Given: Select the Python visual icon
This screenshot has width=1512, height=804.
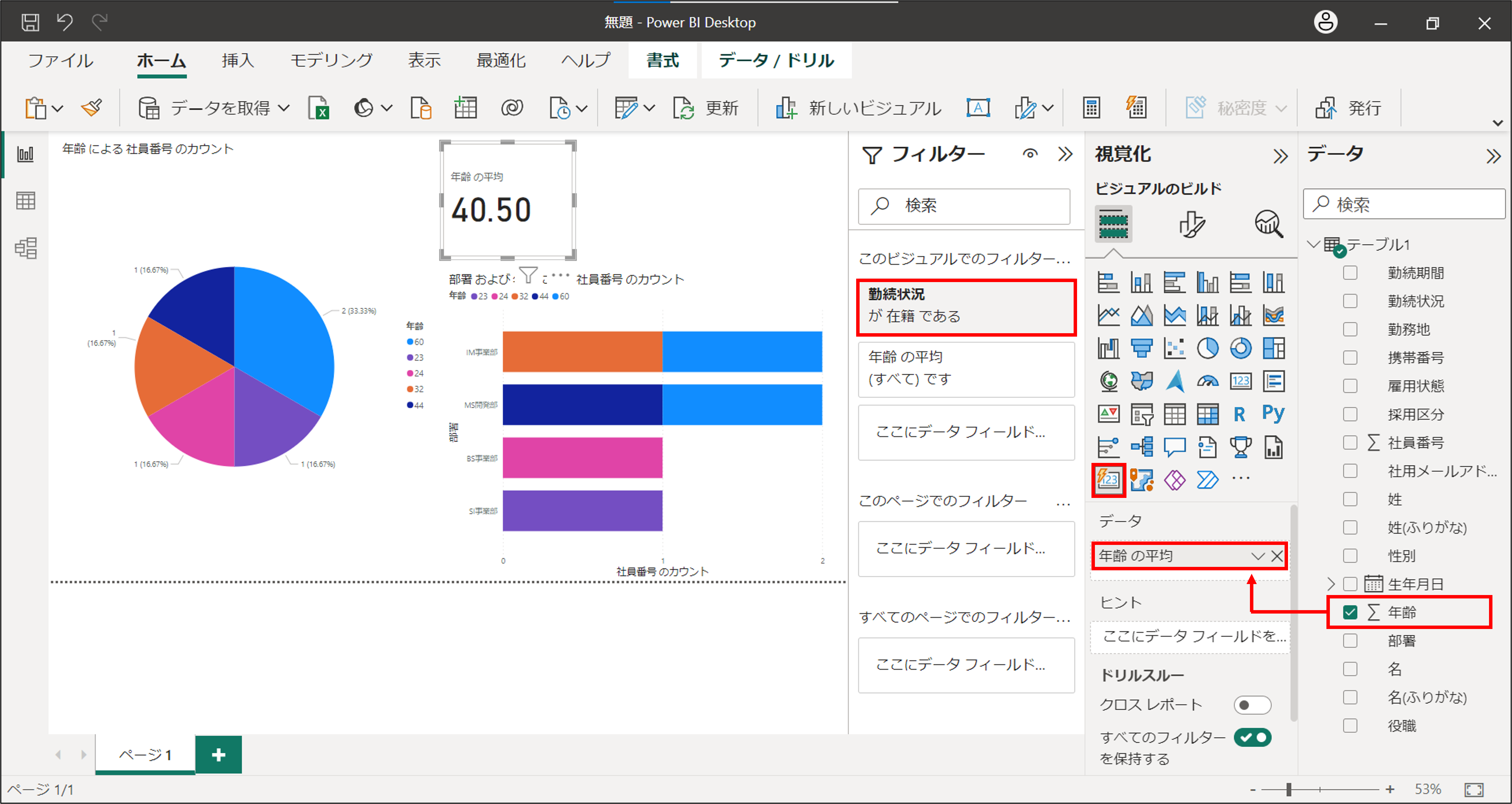Looking at the screenshot, I should [1273, 413].
